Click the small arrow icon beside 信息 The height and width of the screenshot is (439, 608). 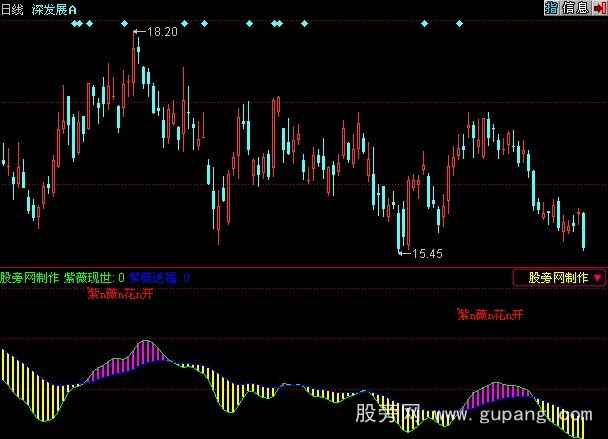point(599,8)
